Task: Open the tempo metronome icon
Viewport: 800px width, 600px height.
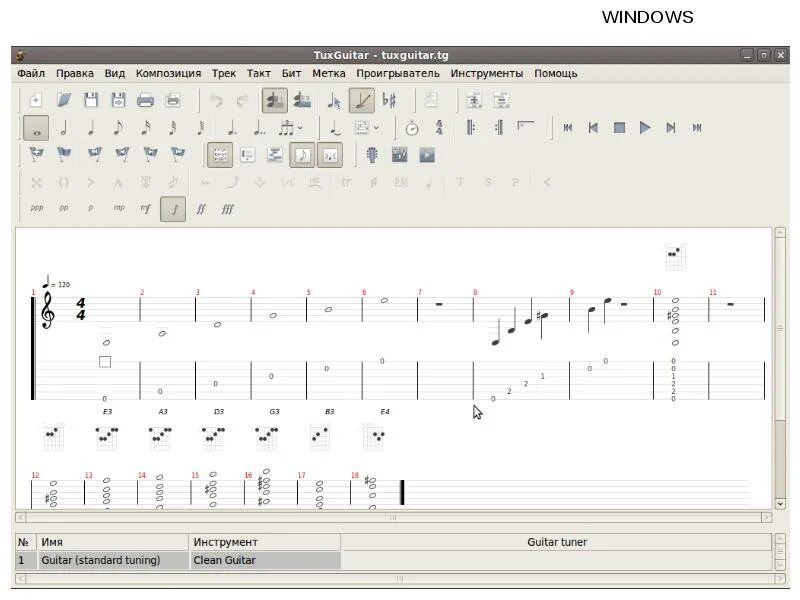Action: click(412, 128)
